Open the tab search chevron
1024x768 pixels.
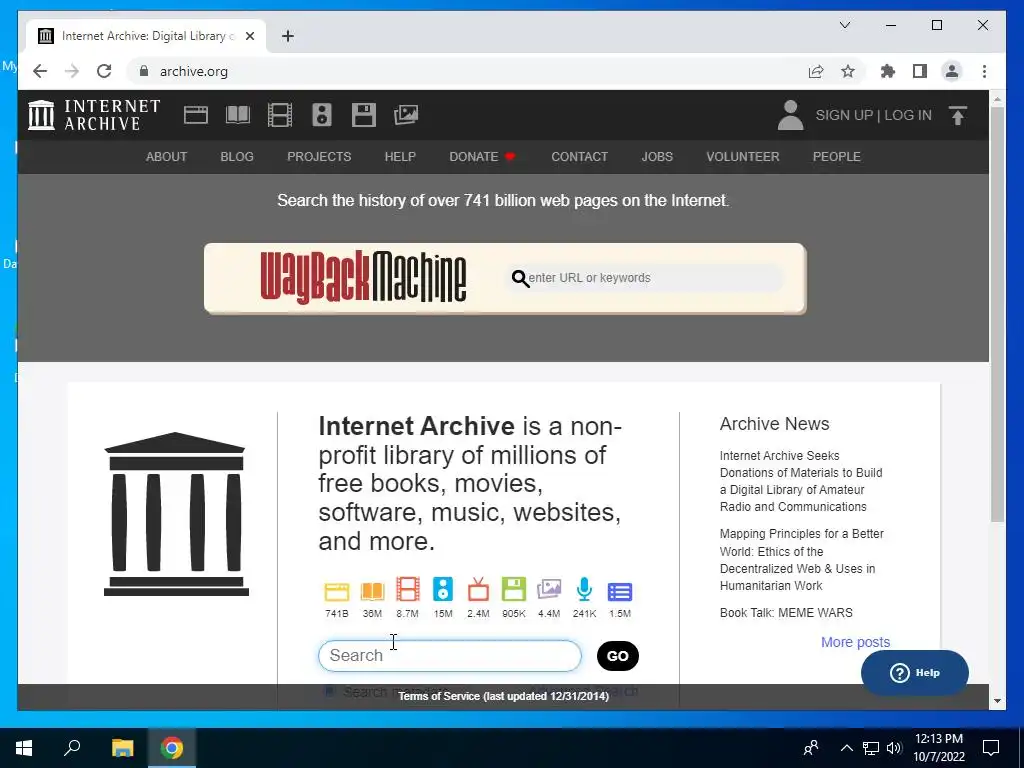coord(844,25)
